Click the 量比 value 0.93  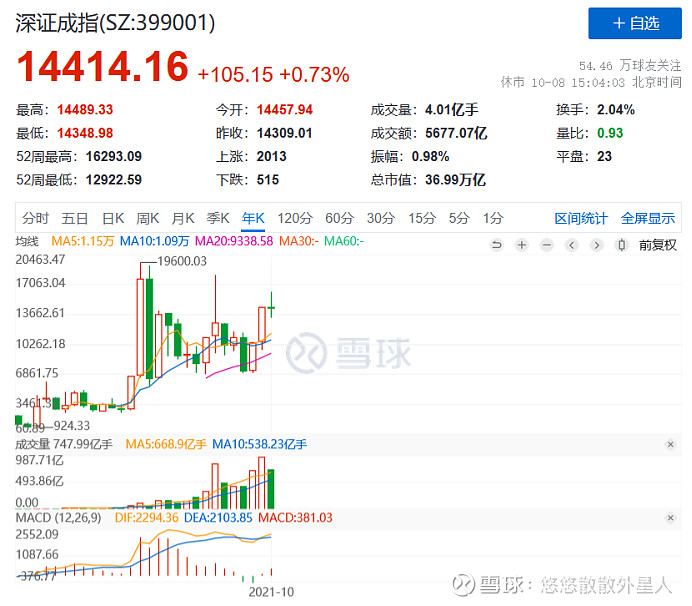point(610,133)
